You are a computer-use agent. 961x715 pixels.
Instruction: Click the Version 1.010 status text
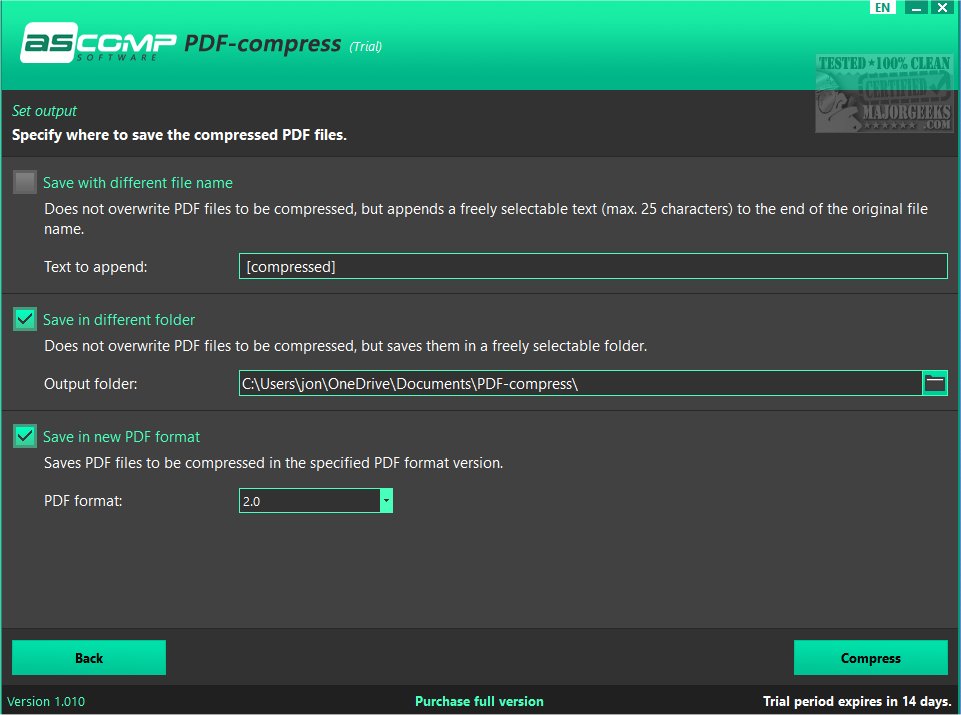(x=46, y=701)
